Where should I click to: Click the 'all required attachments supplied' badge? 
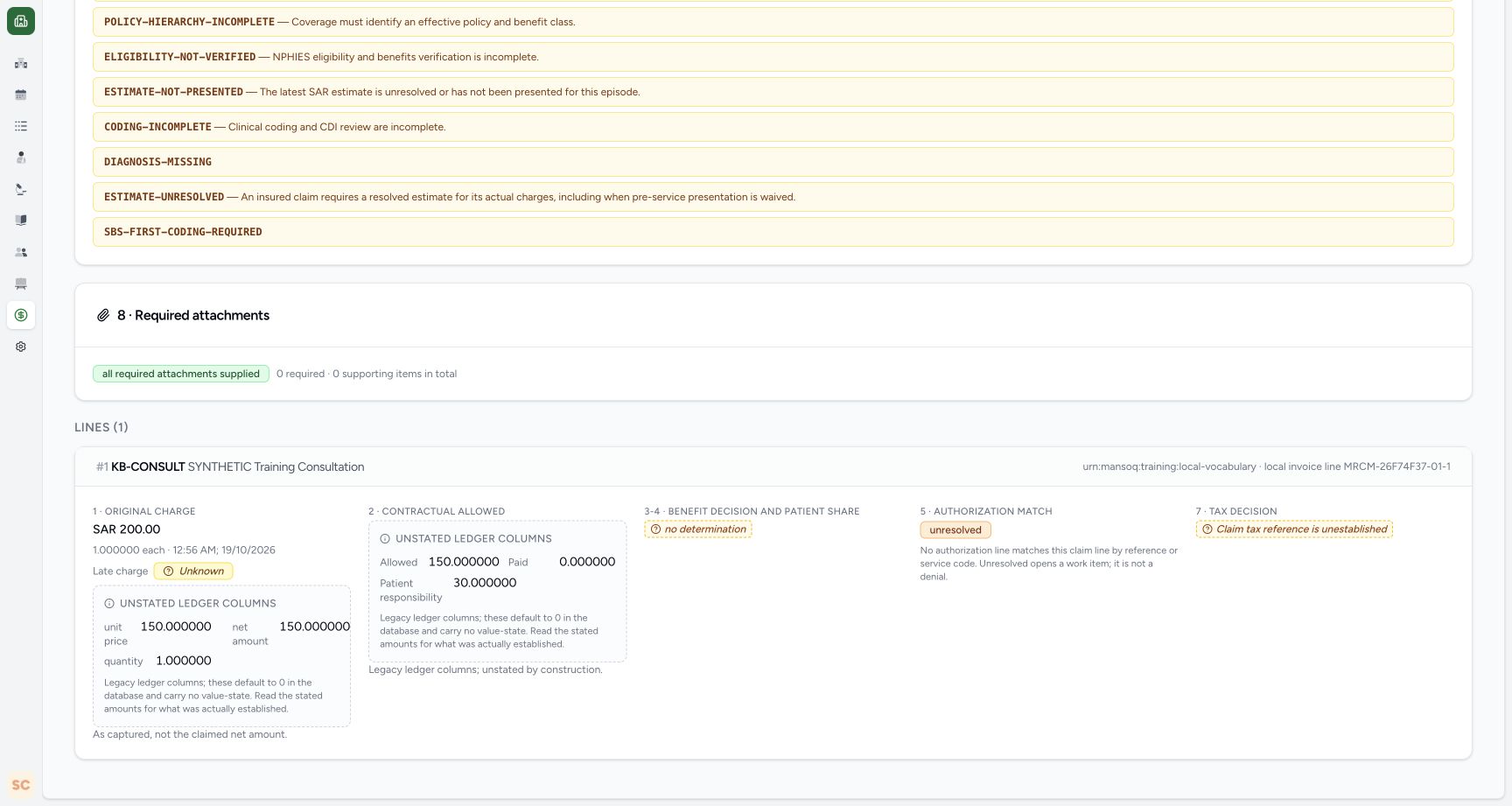pyautogui.click(x=181, y=374)
